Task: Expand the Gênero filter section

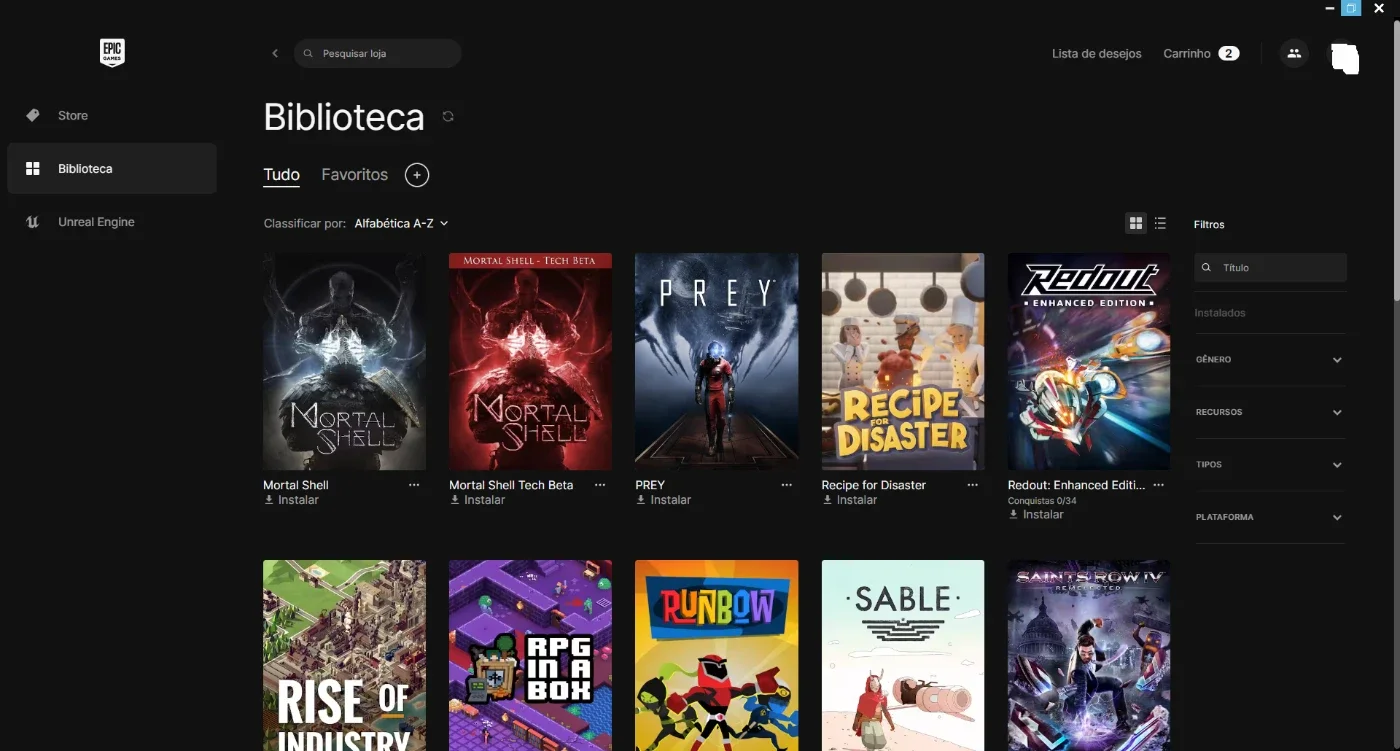Action: click(1270, 359)
